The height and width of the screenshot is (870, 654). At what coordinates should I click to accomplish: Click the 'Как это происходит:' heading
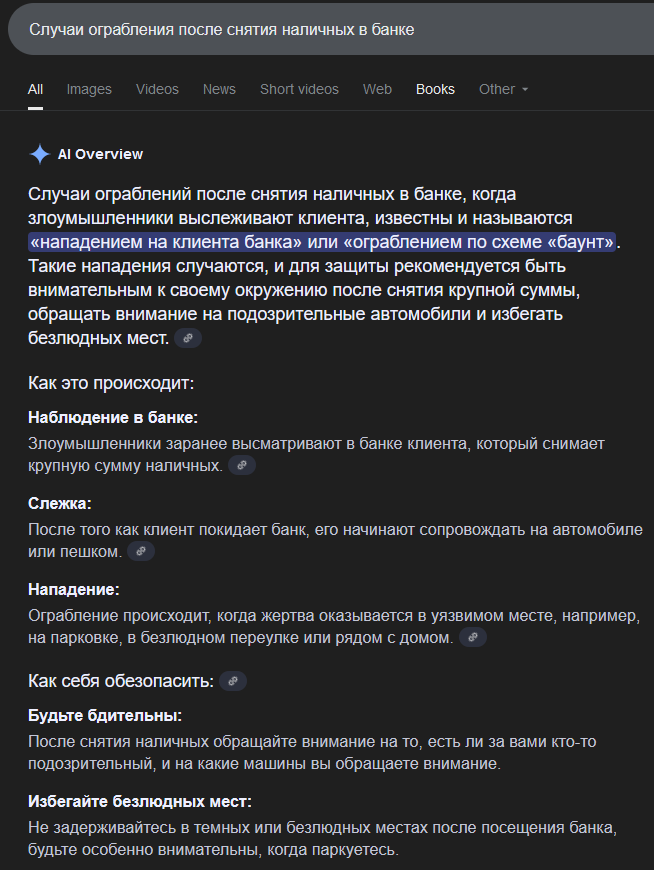pos(111,383)
